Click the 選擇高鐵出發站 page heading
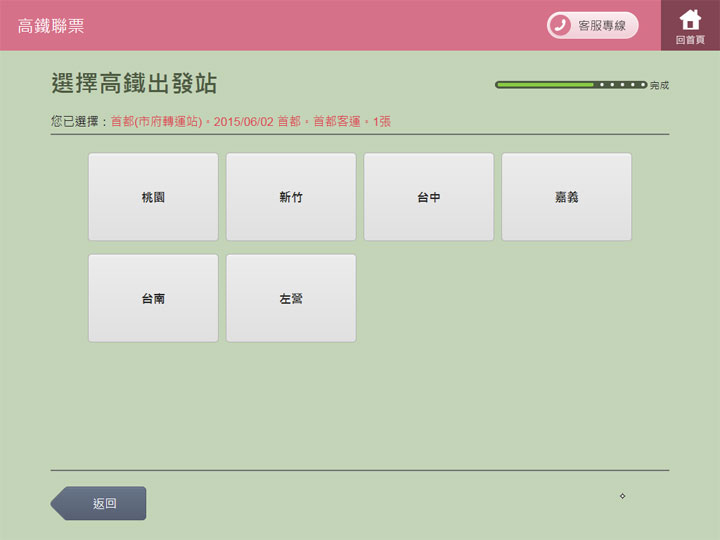 [134, 83]
